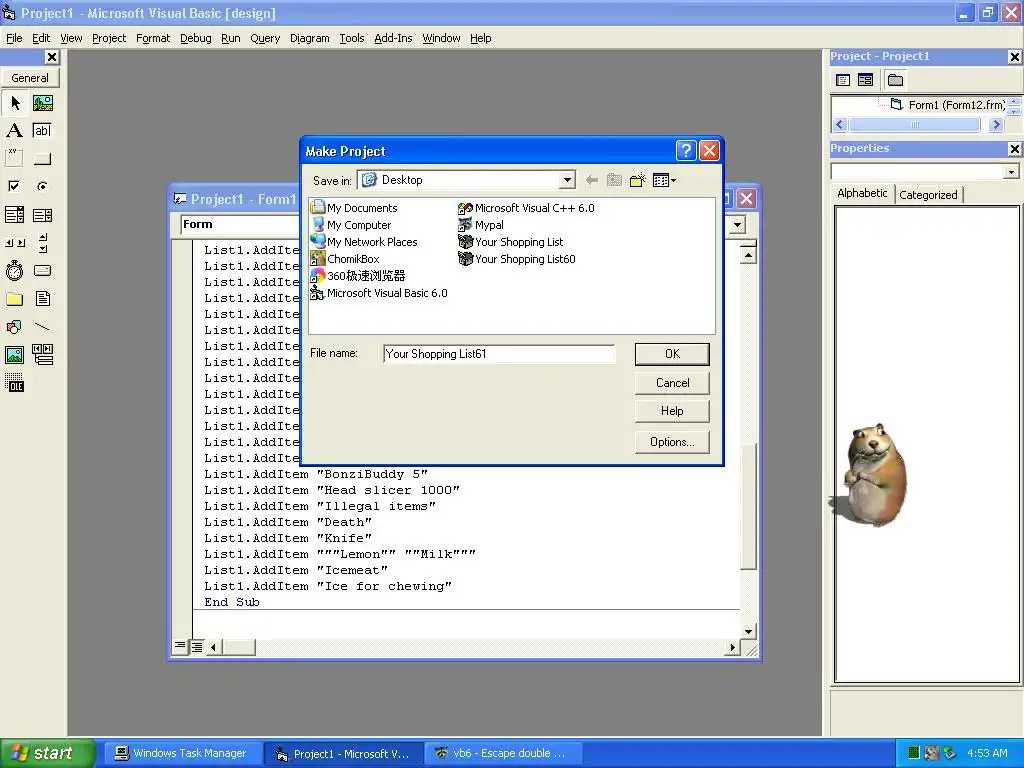The height and width of the screenshot is (768, 1024).
Task: Select the TextBox tool in toolbox
Action: coord(42,131)
